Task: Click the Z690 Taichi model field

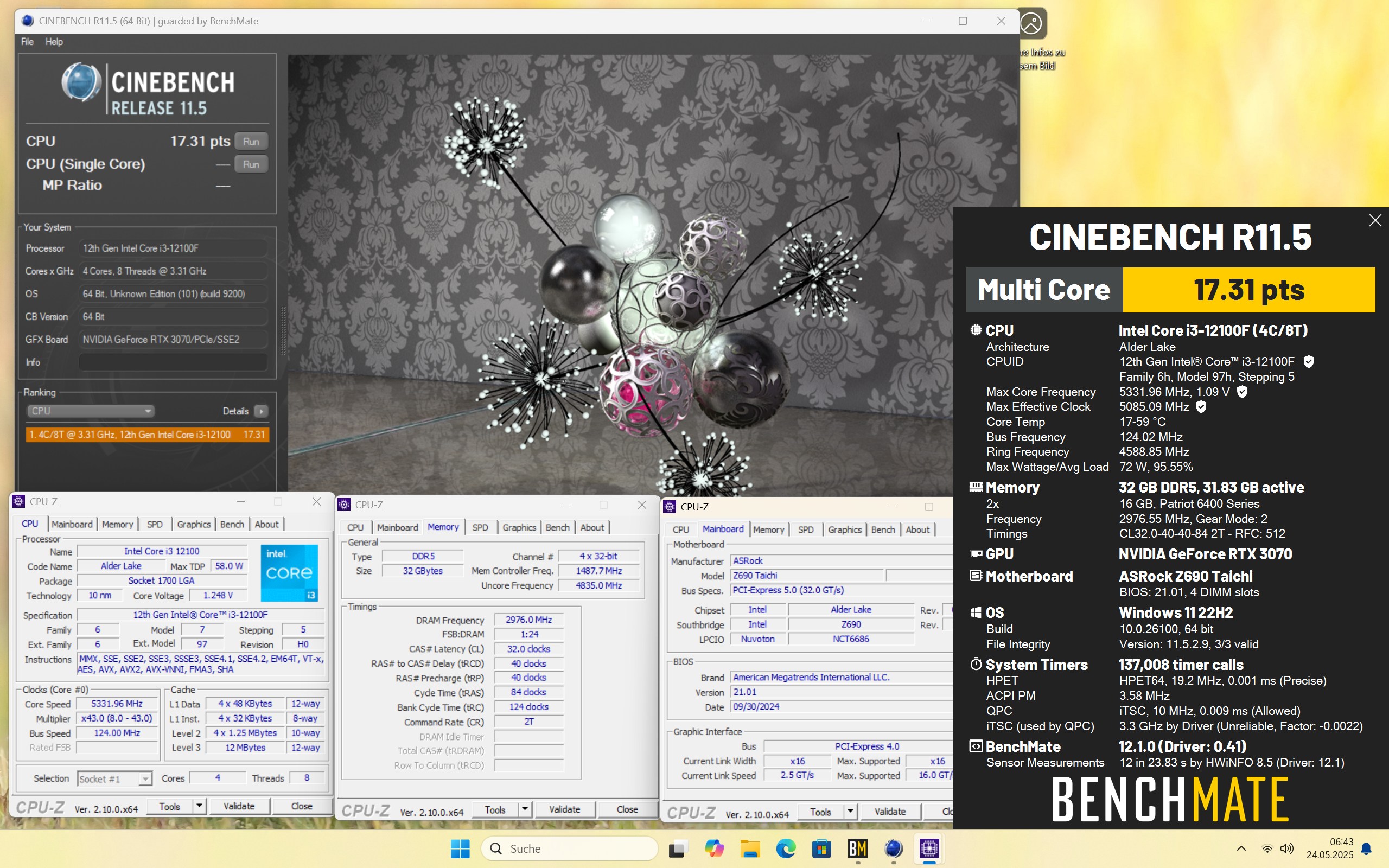Action: 806,576
